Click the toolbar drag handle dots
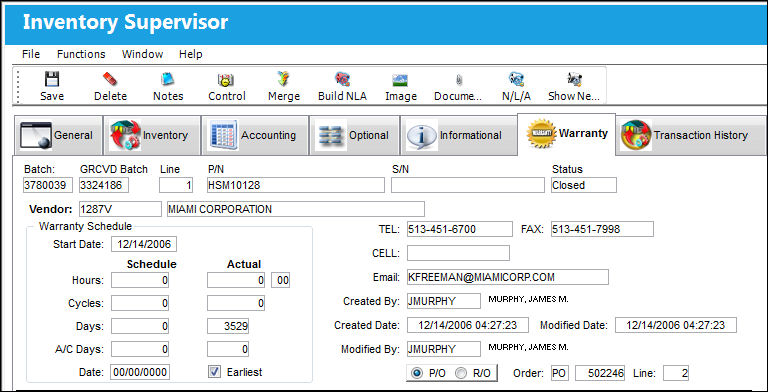The image size is (768, 392). click(x=19, y=86)
